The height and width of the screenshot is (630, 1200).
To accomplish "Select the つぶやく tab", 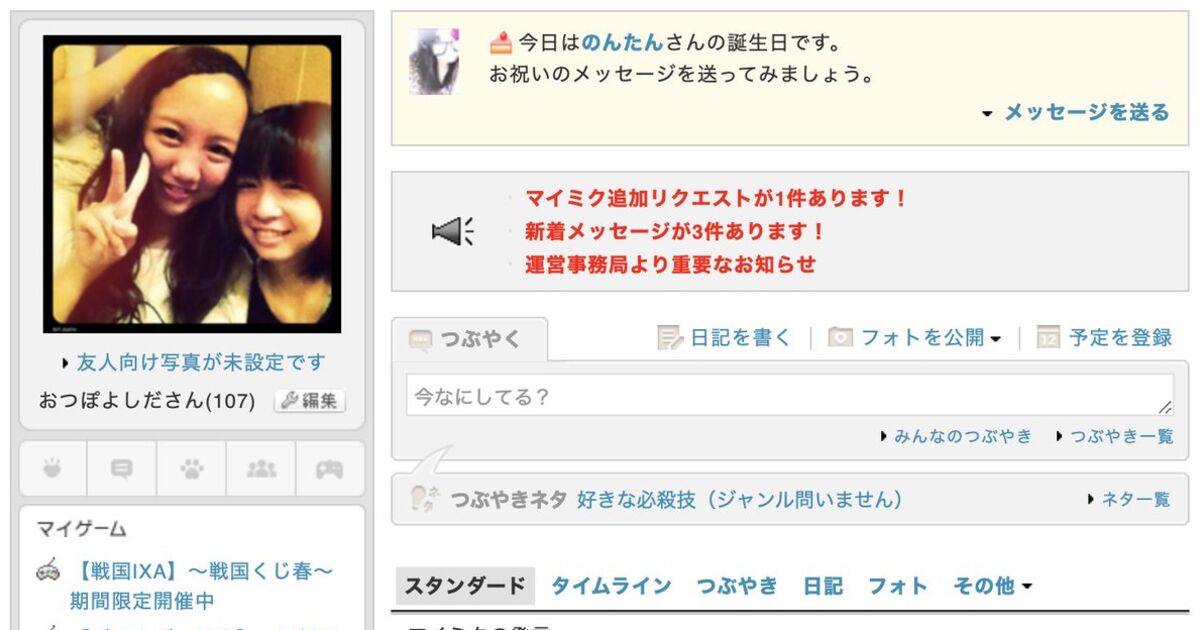I will (469, 339).
